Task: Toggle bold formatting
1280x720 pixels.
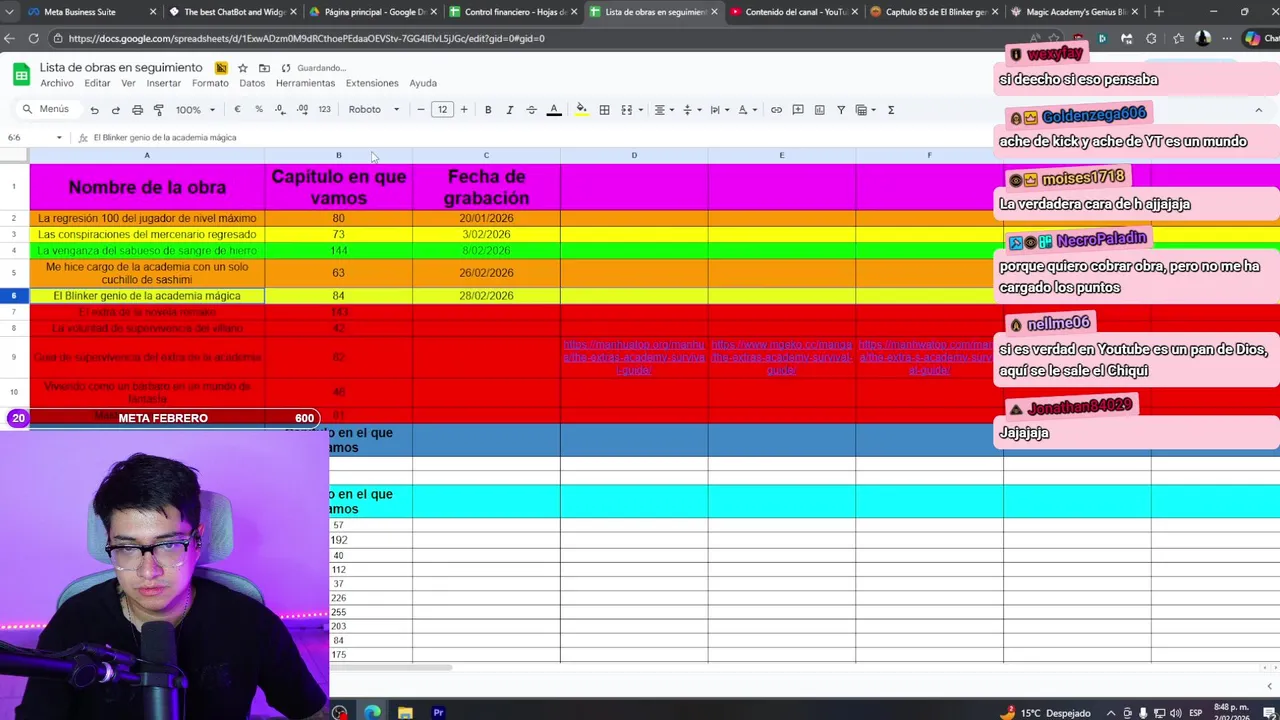Action: click(x=488, y=110)
